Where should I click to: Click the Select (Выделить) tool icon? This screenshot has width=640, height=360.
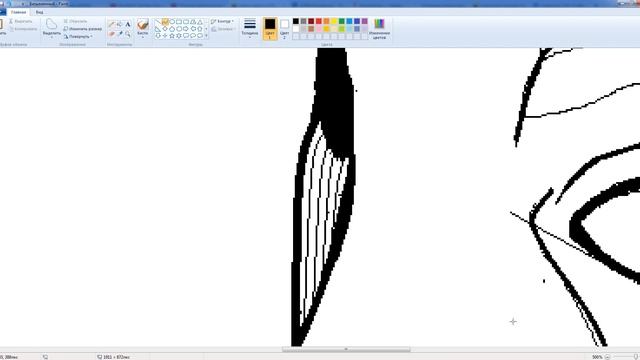coord(51,24)
